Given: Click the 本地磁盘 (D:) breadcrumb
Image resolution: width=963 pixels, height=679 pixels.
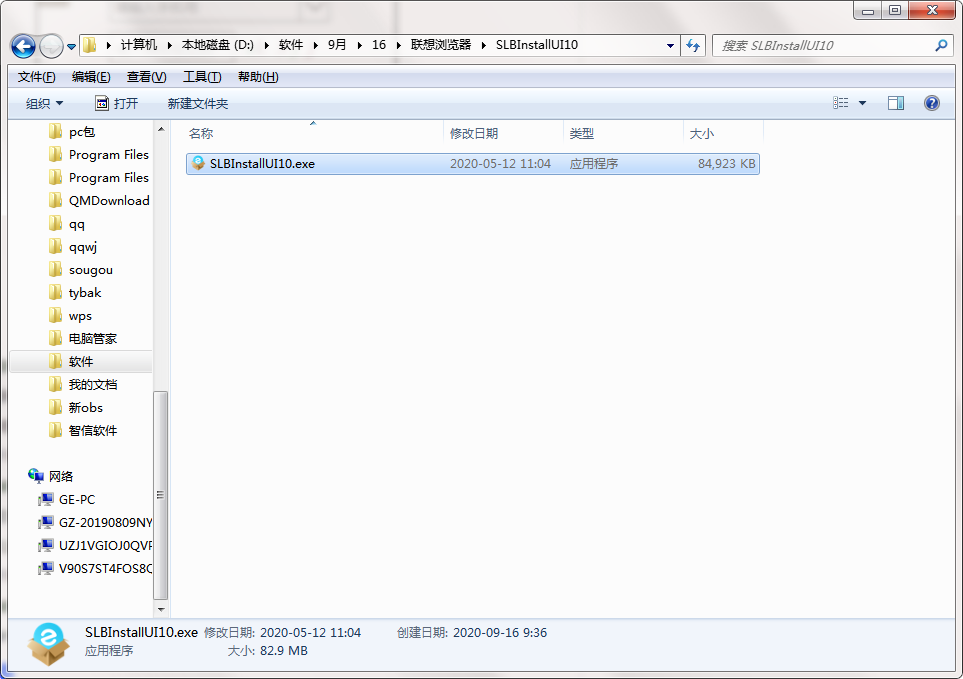Looking at the screenshot, I should (x=217, y=45).
